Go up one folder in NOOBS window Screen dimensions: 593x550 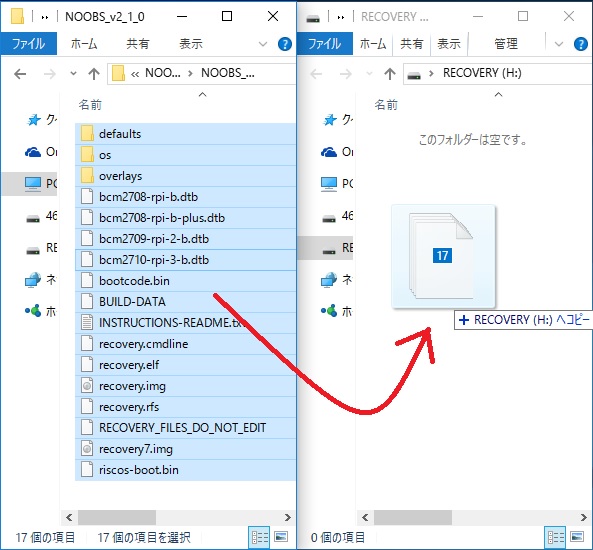point(94,74)
